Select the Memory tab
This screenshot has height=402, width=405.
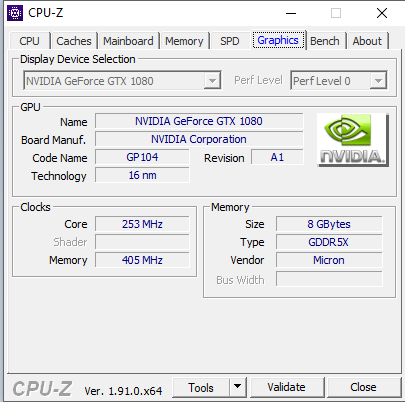pyautogui.click(x=184, y=41)
